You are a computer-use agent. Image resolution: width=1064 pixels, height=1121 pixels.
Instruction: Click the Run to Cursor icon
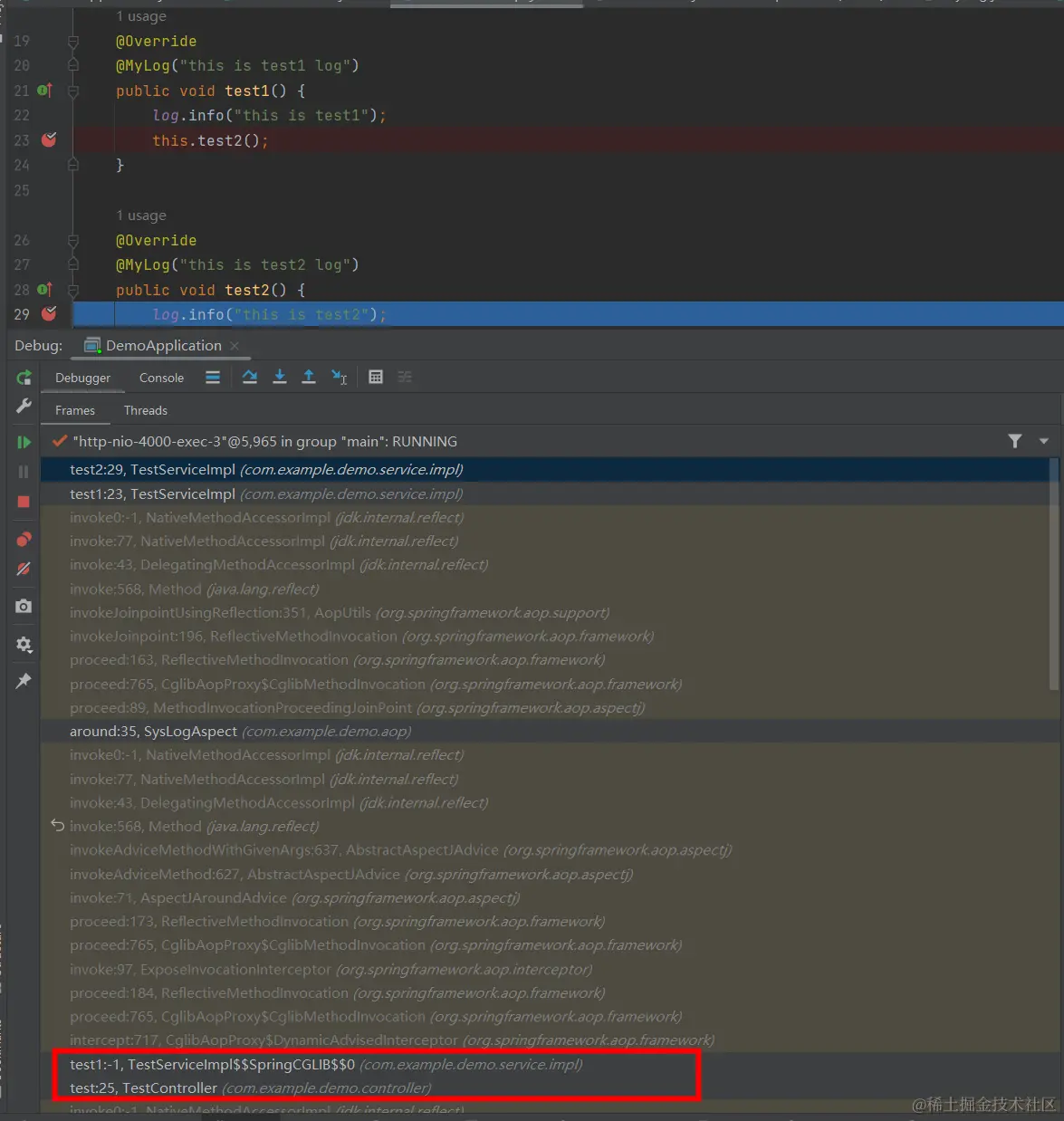click(x=340, y=377)
